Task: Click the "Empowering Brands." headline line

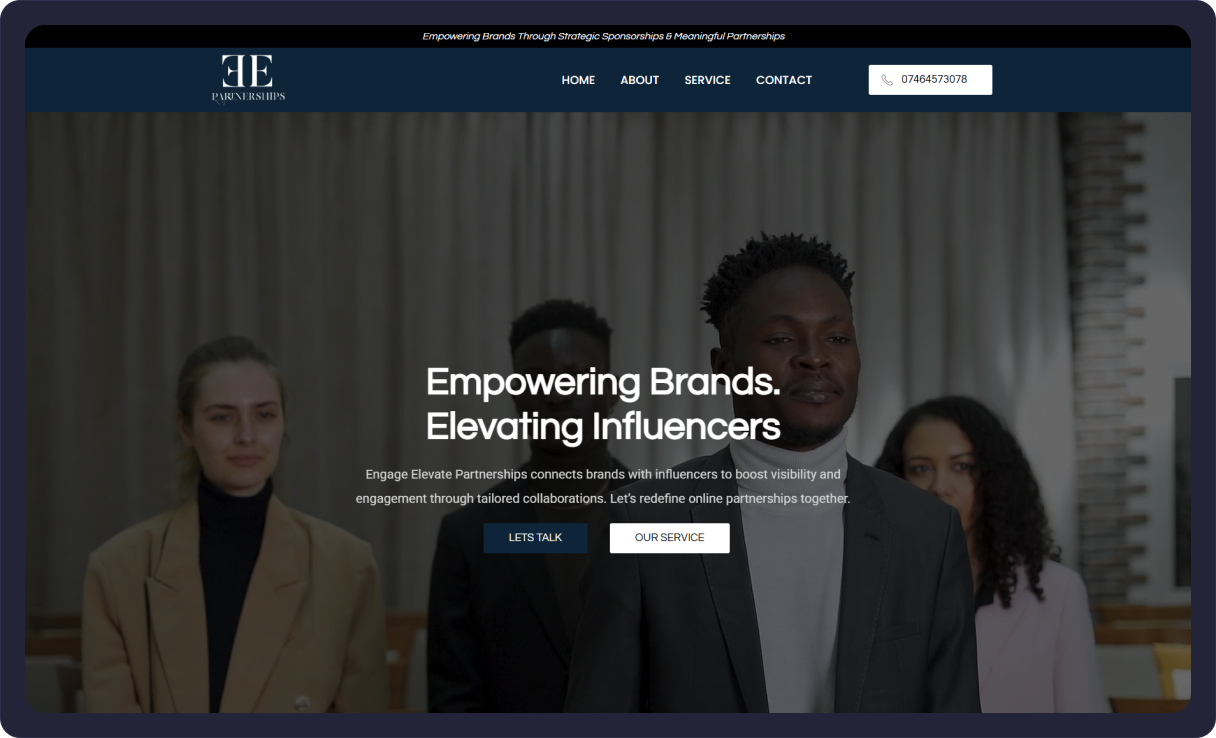Action: (603, 382)
